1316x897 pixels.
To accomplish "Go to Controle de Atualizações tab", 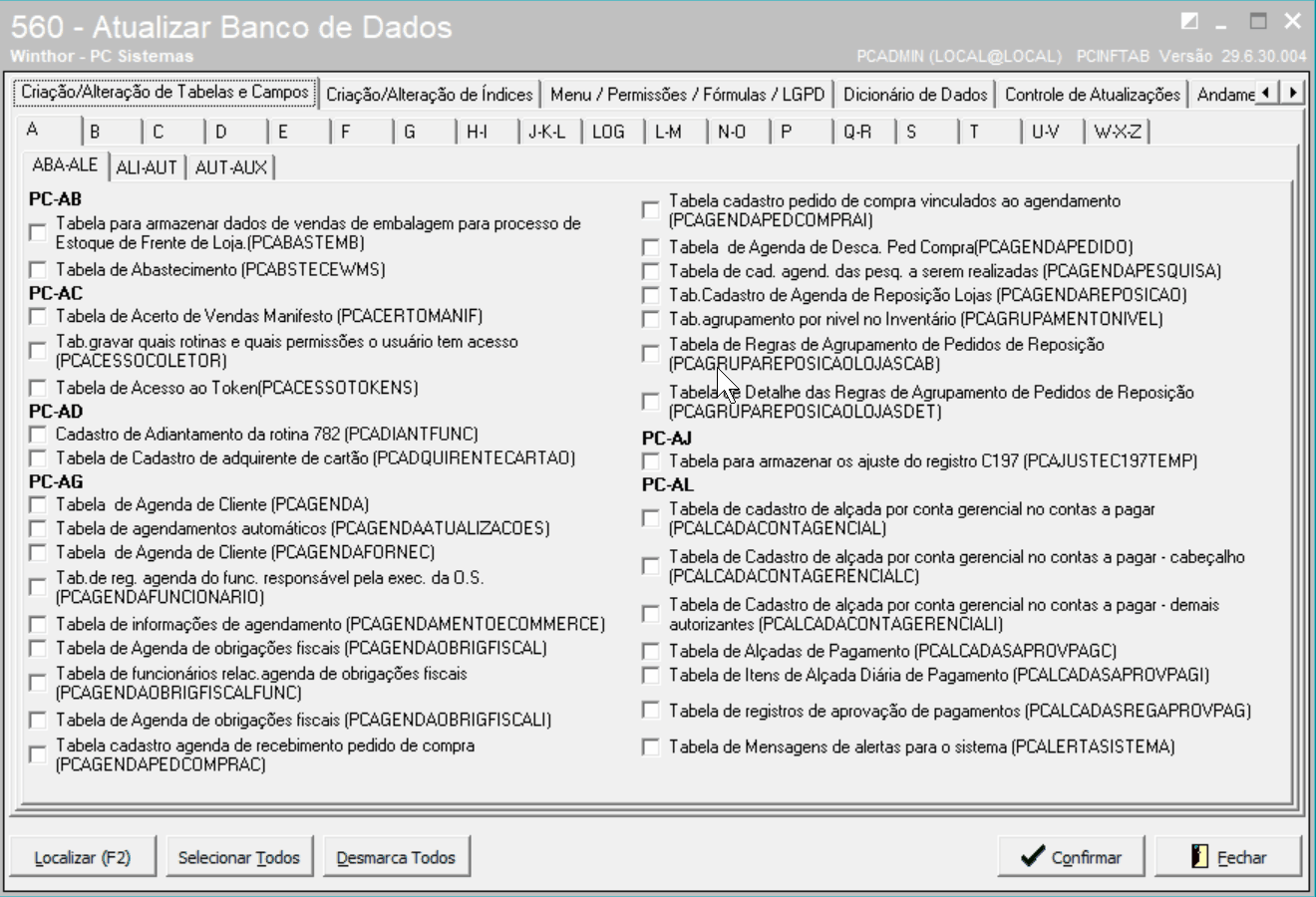I will click(1093, 95).
